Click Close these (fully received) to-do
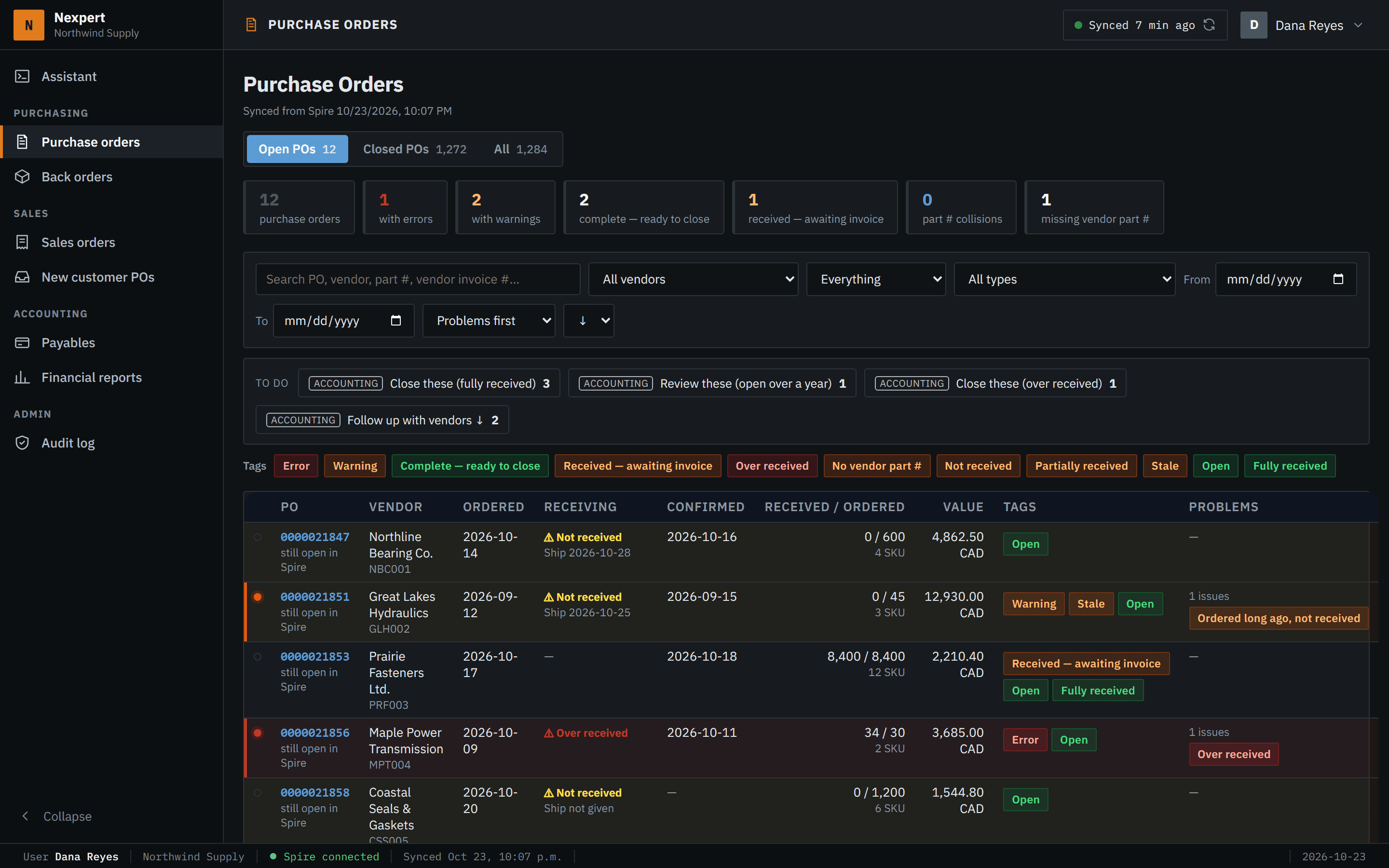The height and width of the screenshot is (868, 1389). [429, 383]
